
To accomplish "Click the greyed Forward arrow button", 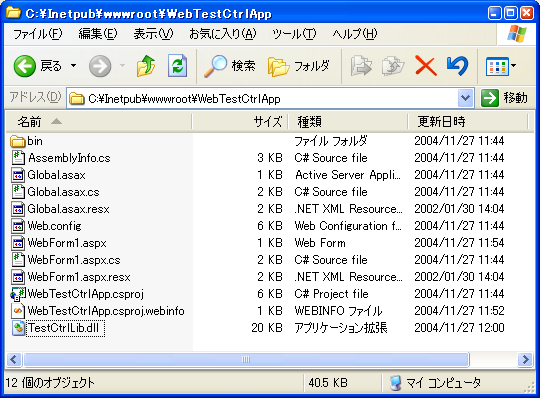I will coord(100,66).
